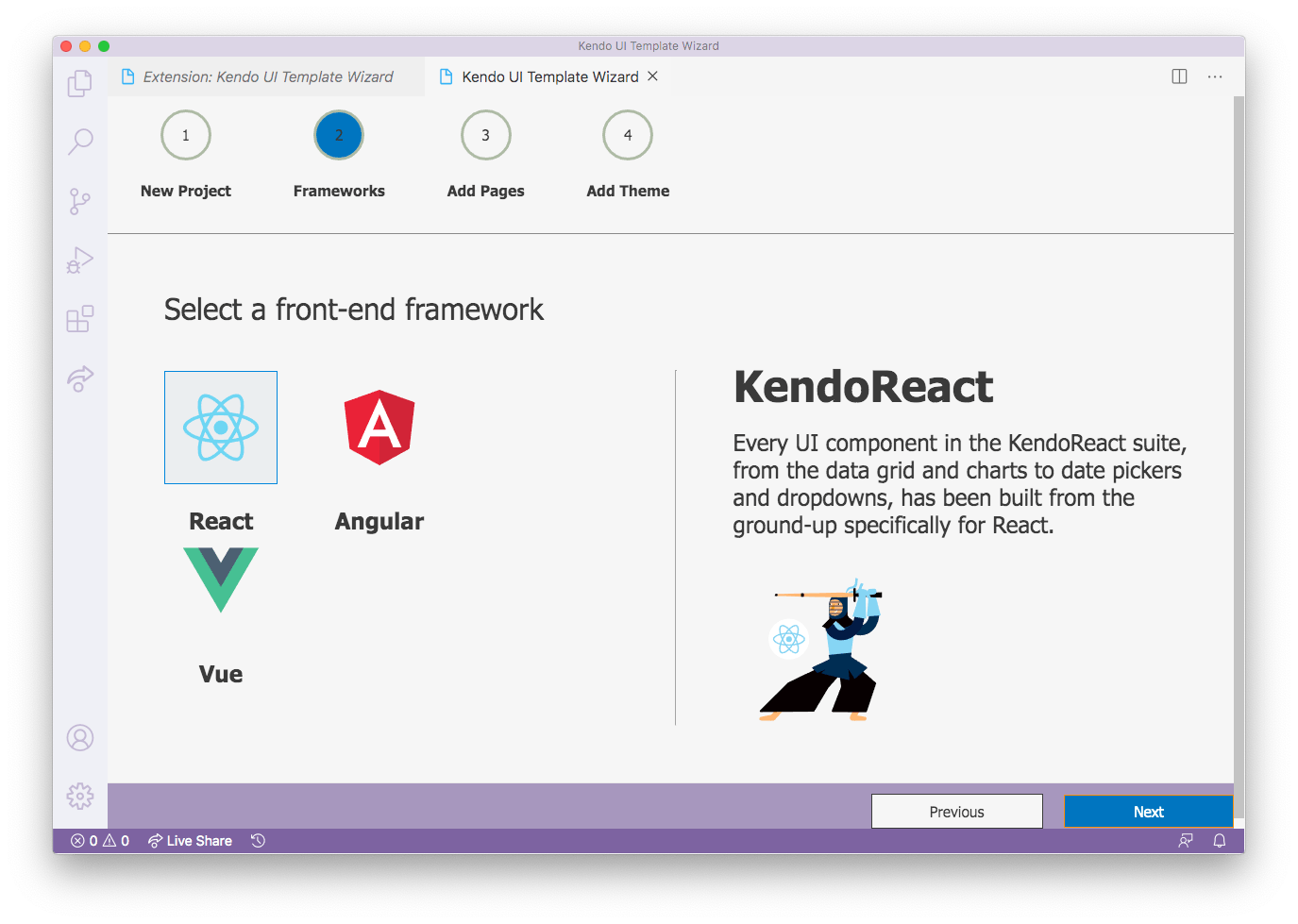Open the Manage settings gear icon
The height and width of the screenshot is (924, 1298).
pyautogui.click(x=80, y=797)
